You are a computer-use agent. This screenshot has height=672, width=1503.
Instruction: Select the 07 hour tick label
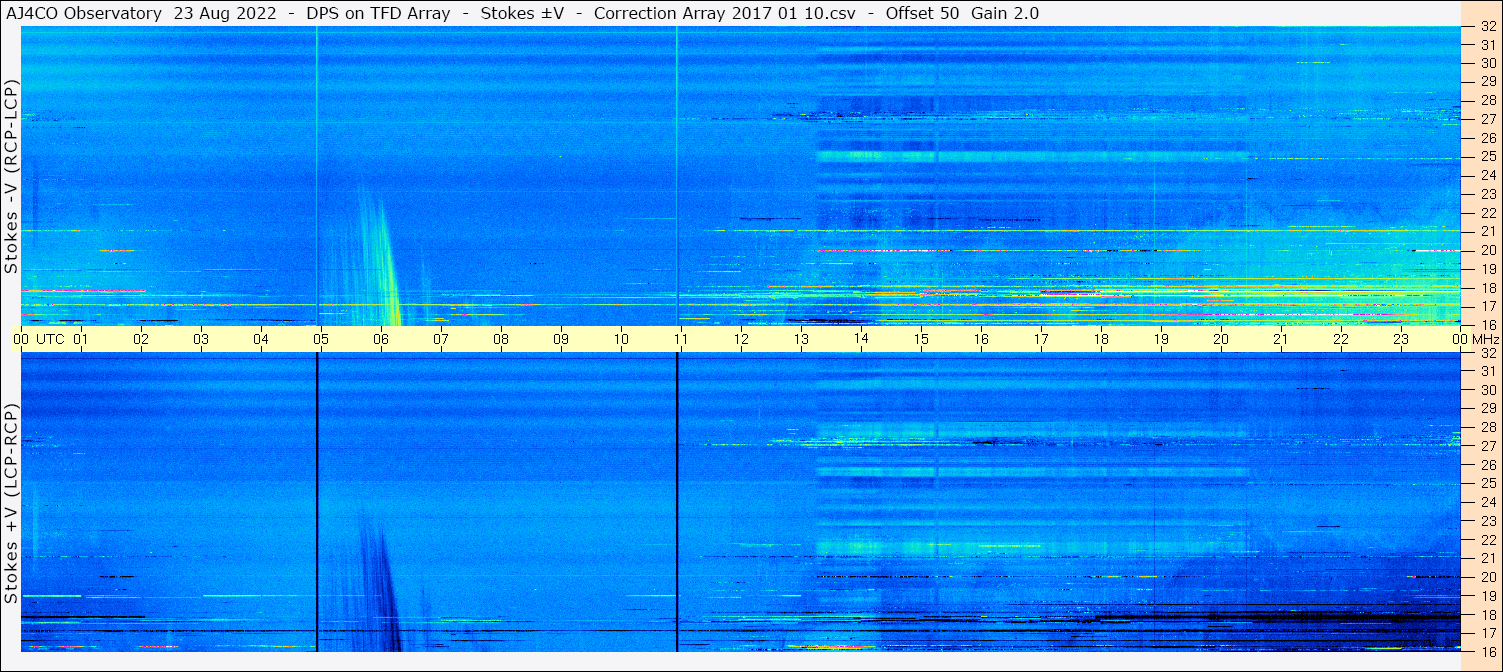pos(441,339)
